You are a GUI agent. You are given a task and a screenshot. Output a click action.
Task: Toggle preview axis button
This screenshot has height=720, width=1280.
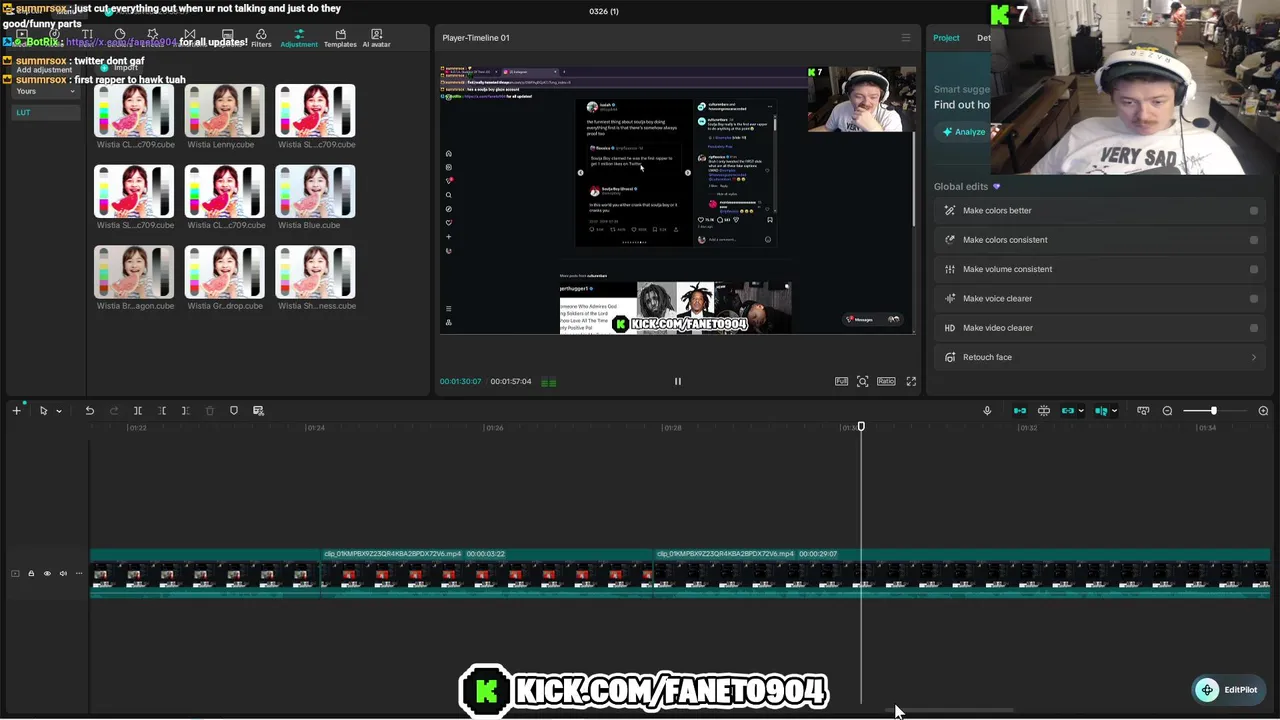[1101, 410]
